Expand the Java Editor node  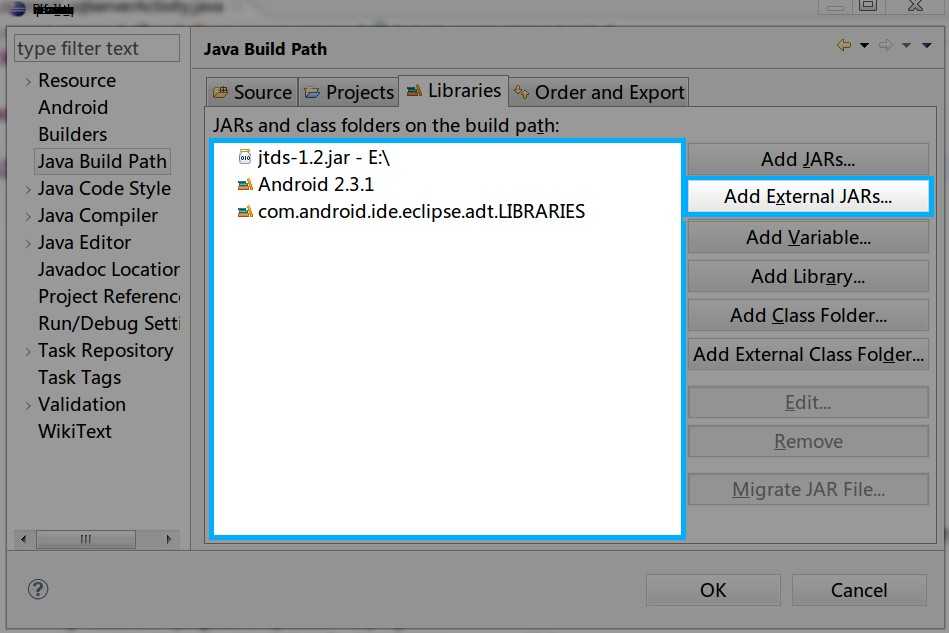point(28,243)
